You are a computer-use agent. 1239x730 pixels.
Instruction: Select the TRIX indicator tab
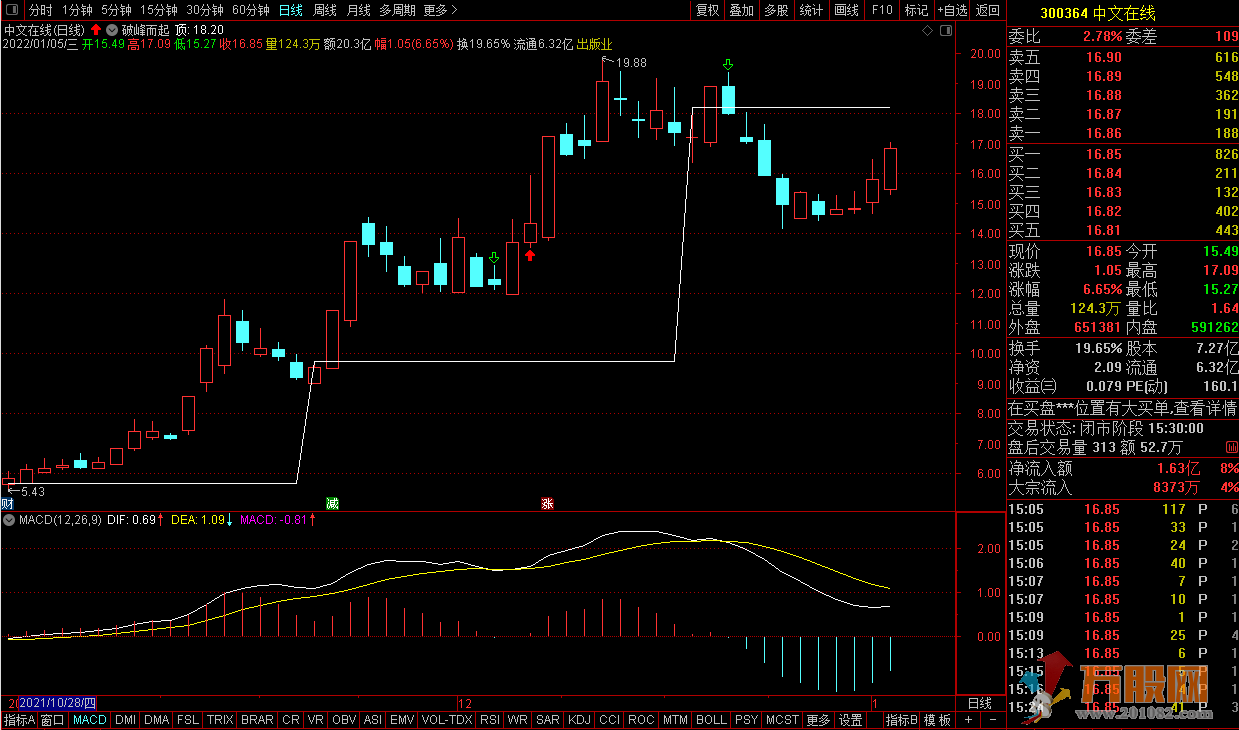click(x=220, y=720)
